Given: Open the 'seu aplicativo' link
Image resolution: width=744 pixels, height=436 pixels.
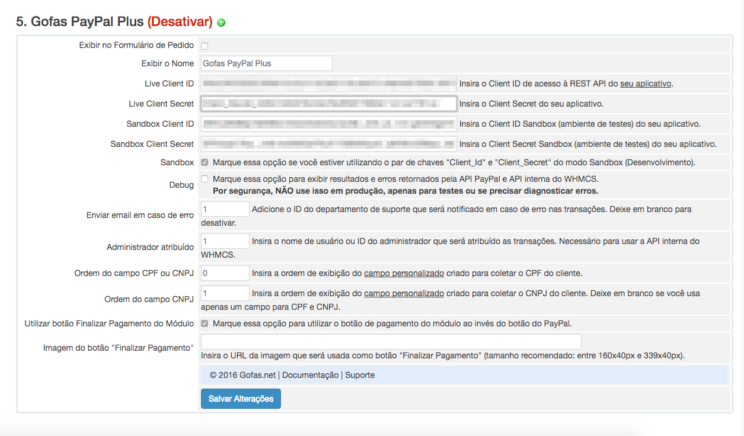Looking at the screenshot, I should click(645, 83).
